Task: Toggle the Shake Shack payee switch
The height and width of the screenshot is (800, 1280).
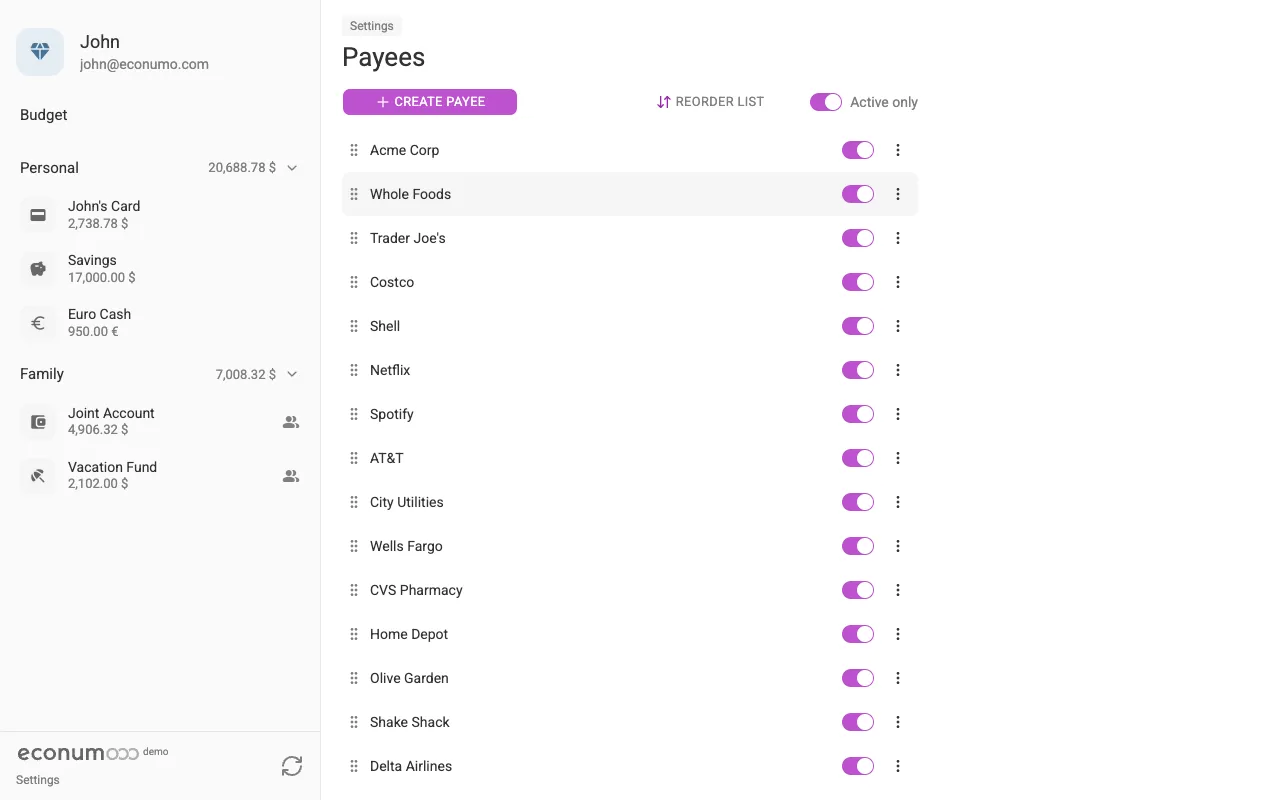Action: pos(858,722)
